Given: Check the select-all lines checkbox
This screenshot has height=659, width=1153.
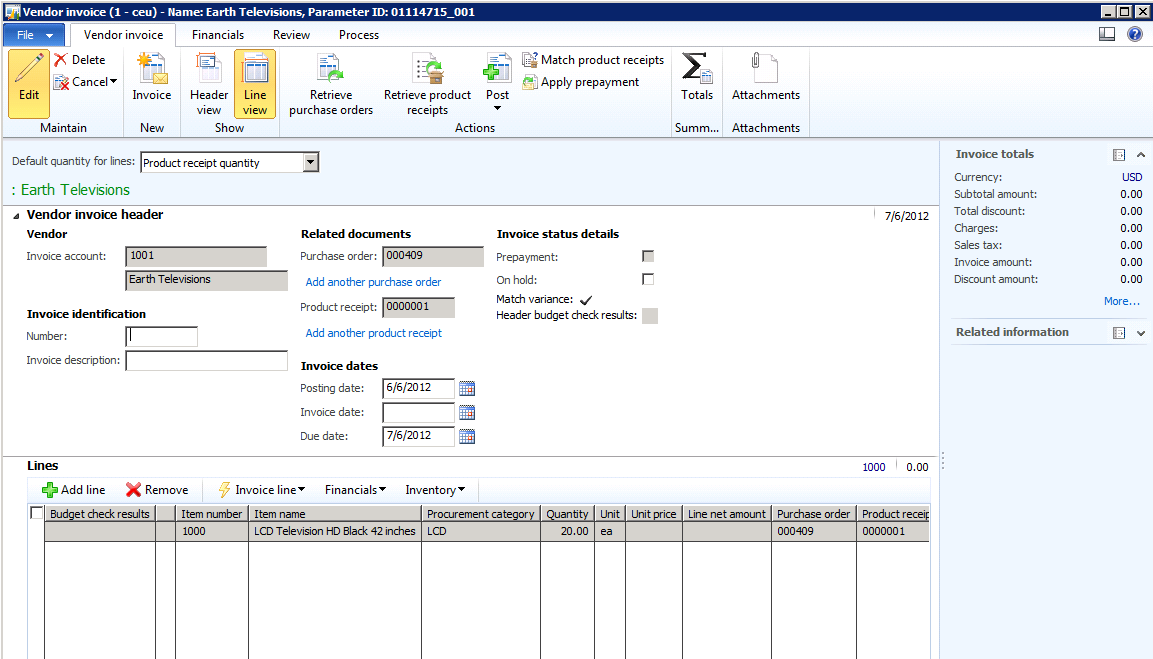Looking at the screenshot, I should pos(37,513).
